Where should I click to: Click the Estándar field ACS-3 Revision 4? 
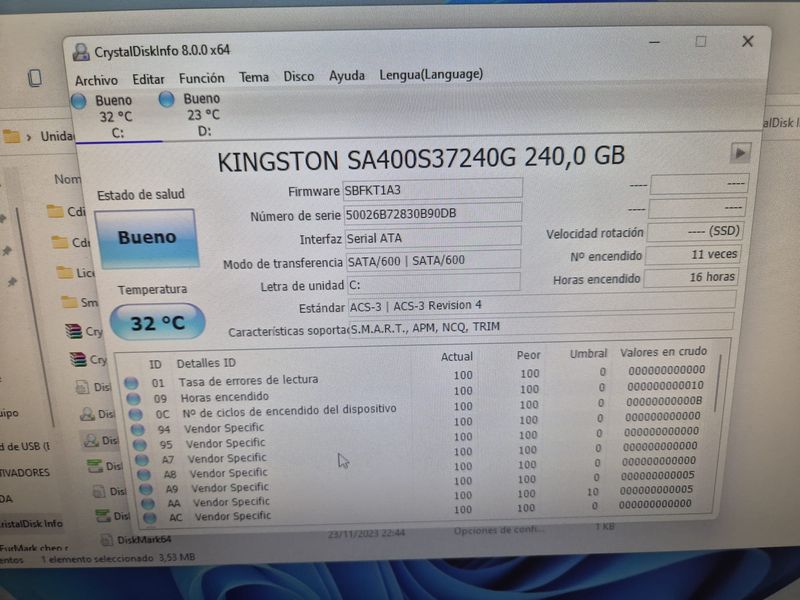click(541, 304)
